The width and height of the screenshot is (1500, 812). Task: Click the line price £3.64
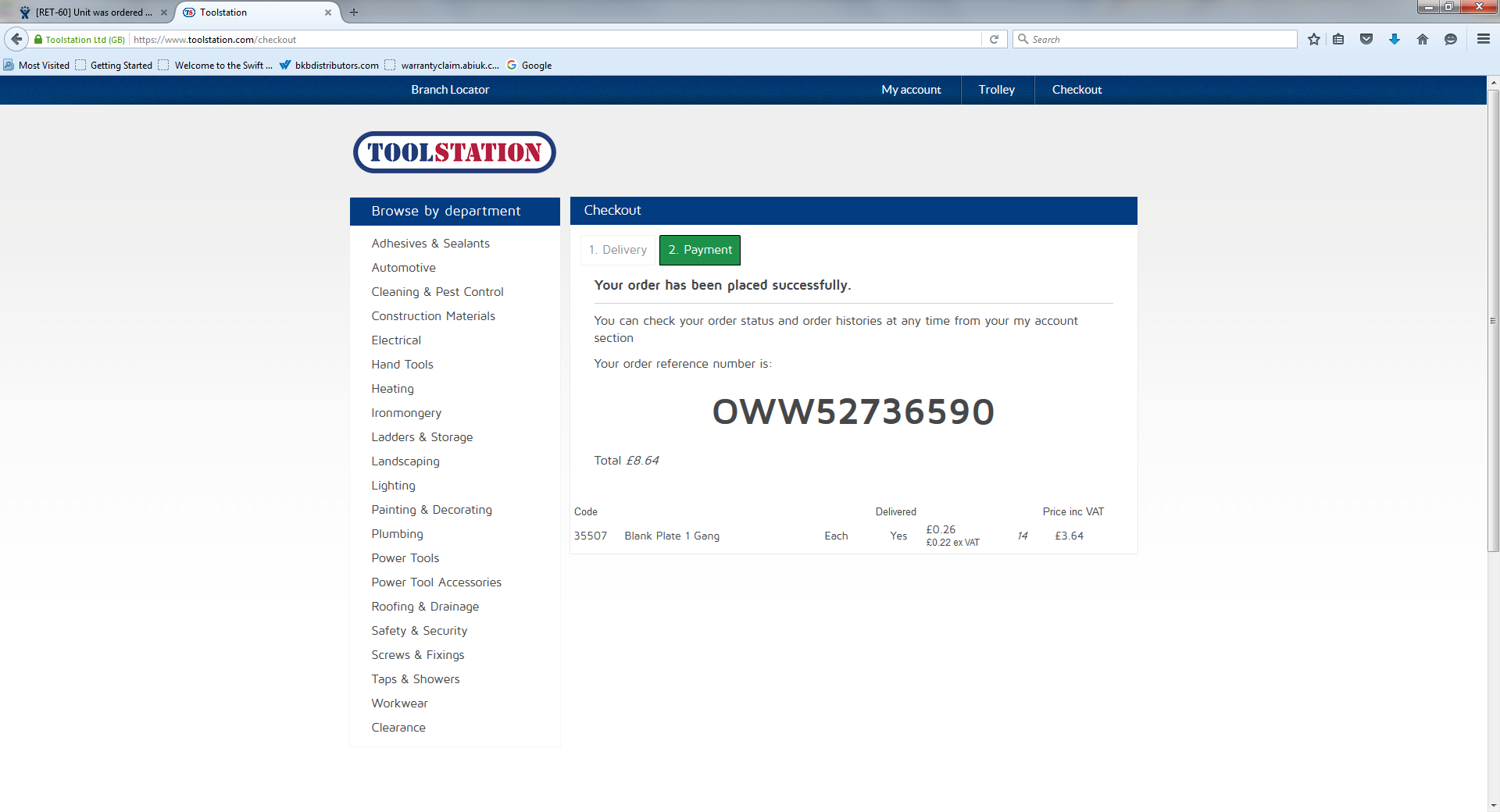[x=1070, y=536]
